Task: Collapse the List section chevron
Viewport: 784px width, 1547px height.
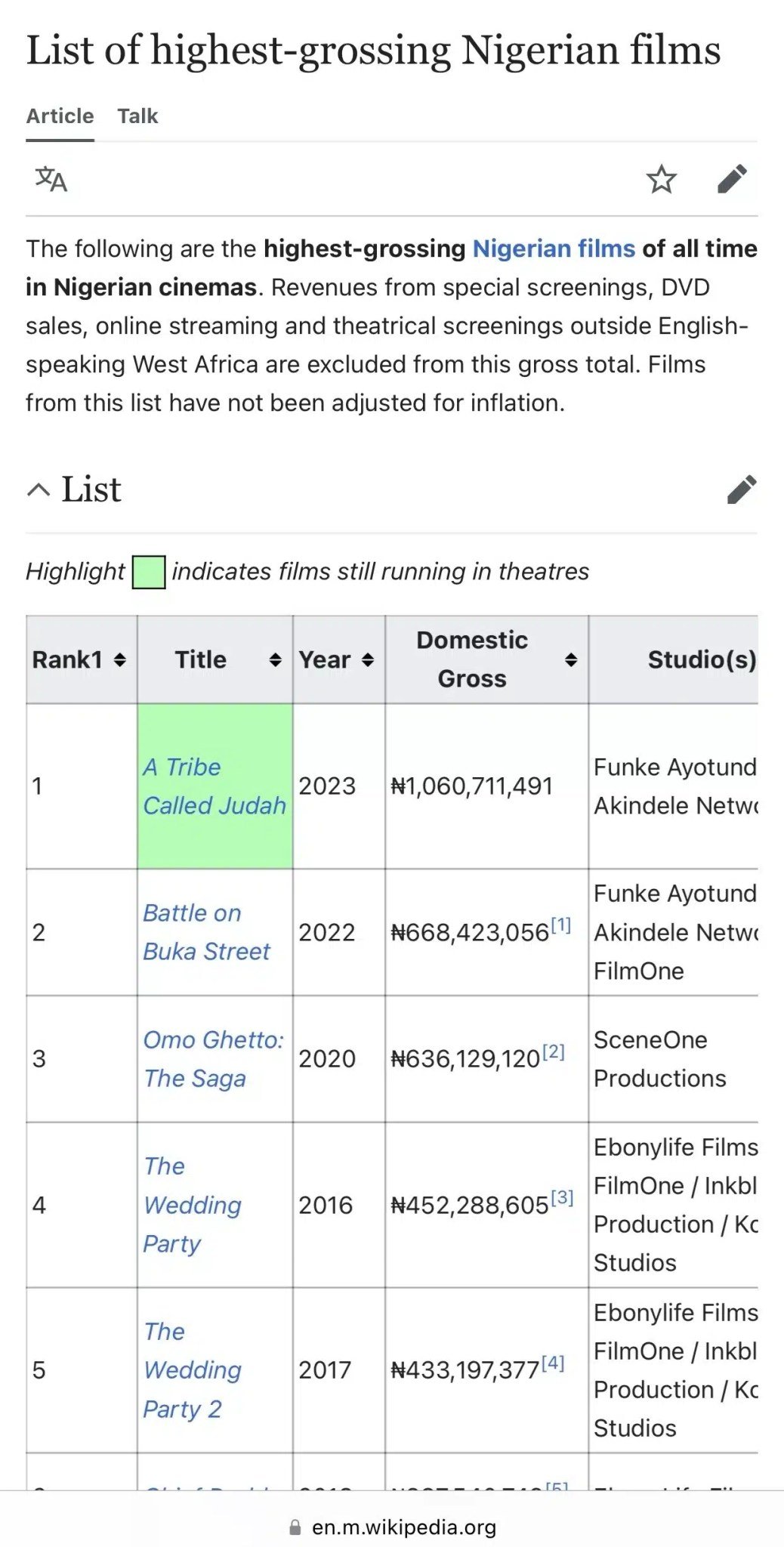Action: (39, 489)
